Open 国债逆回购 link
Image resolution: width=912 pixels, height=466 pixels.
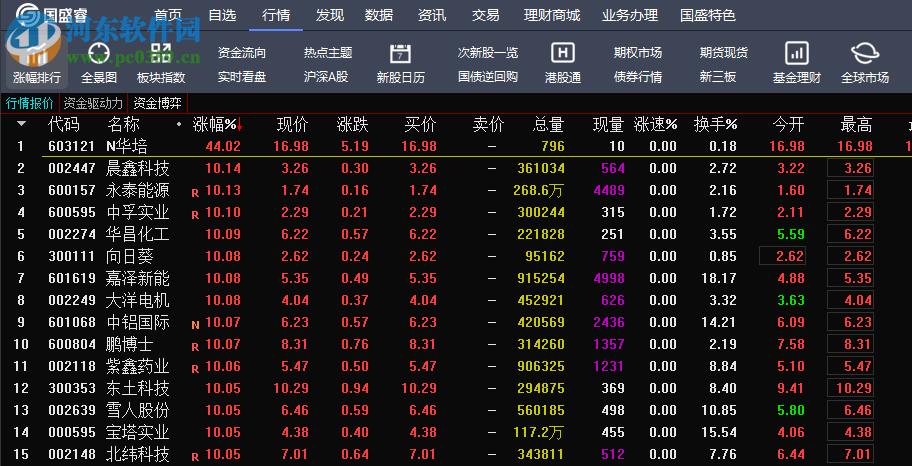488,77
